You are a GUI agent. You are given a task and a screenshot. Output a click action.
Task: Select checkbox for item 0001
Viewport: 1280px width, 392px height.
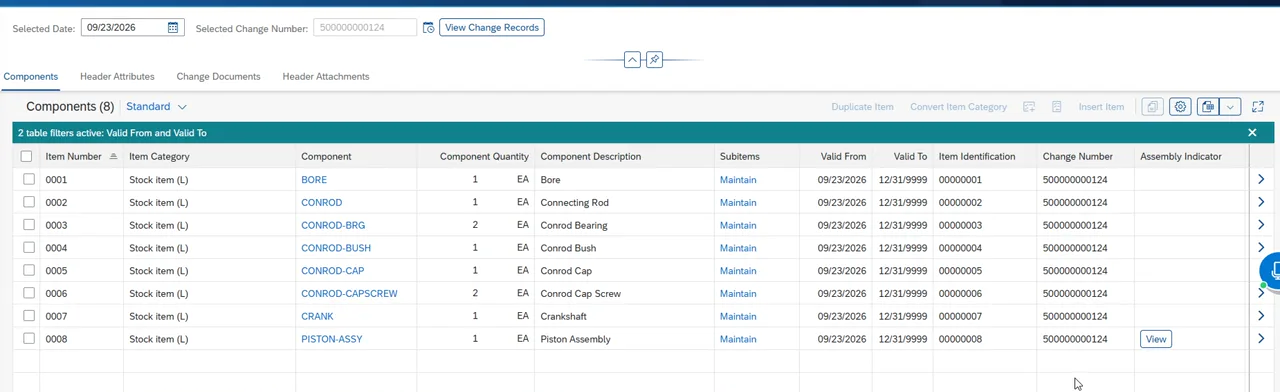28,180
